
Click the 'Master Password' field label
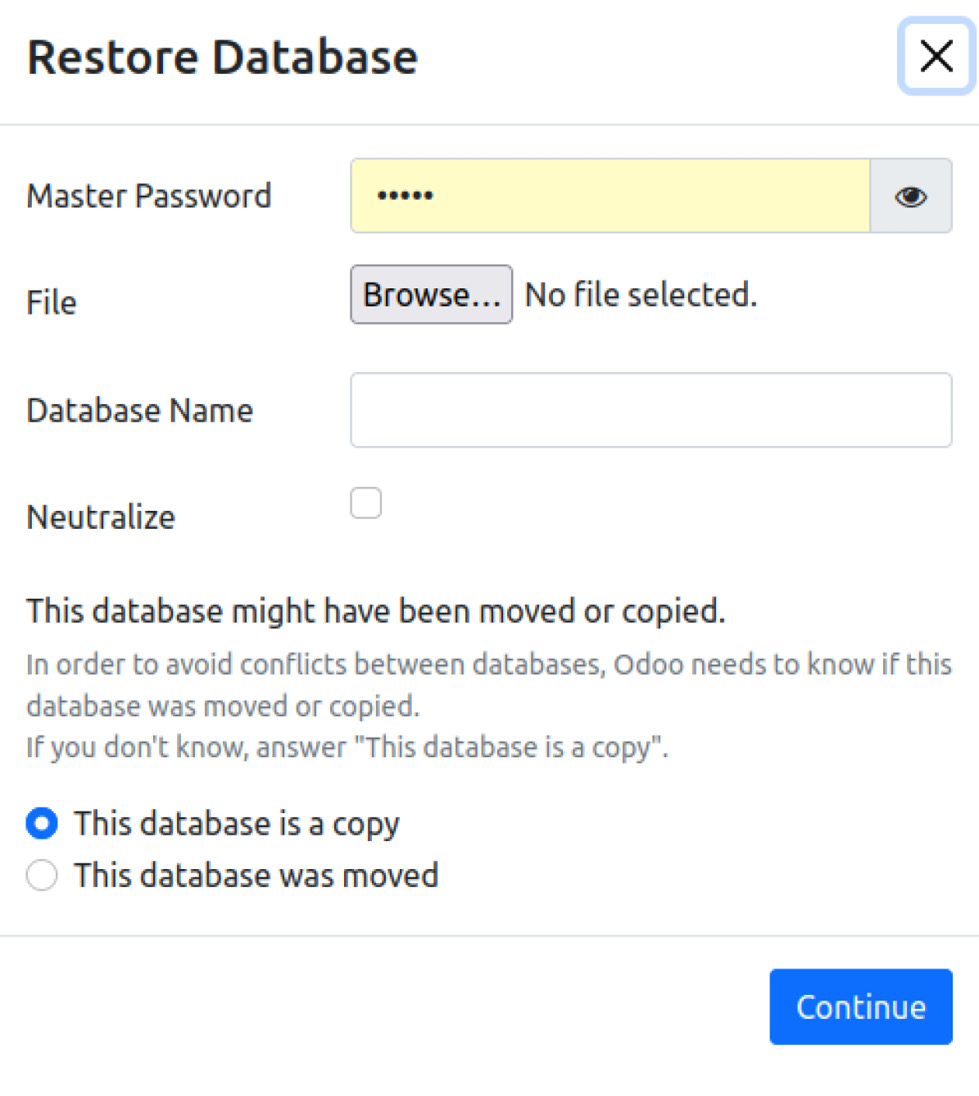pos(149,196)
